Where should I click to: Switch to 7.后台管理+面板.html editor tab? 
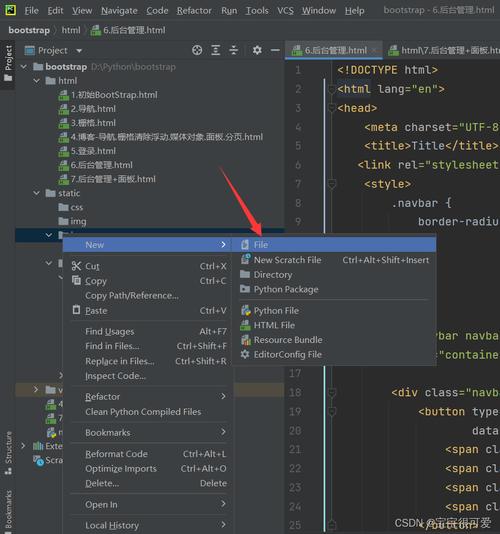tap(444, 50)
